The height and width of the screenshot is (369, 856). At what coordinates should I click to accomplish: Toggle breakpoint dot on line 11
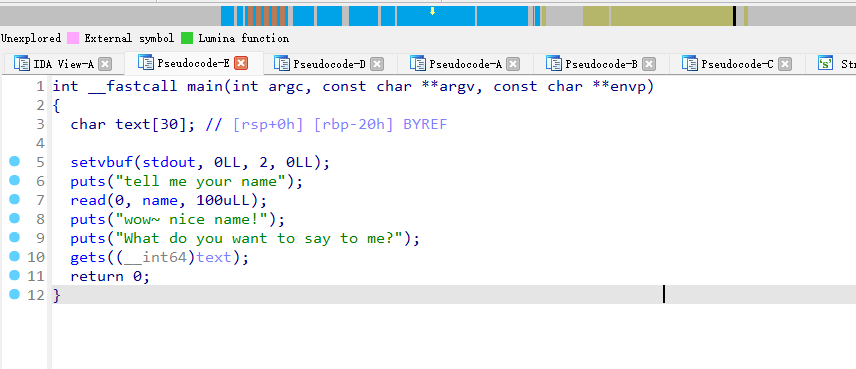(14, 275)
